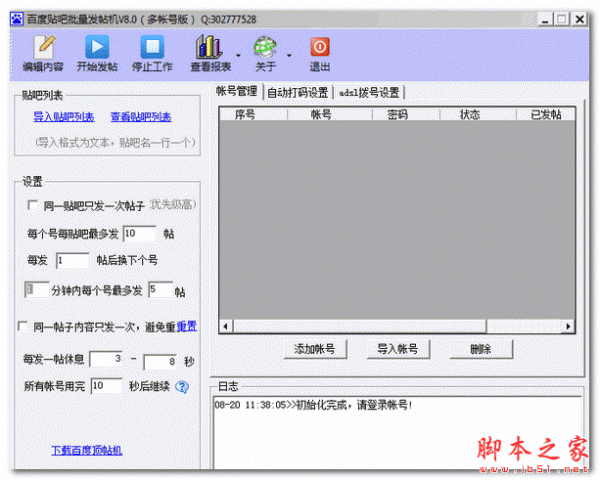Viewport: 600px width, 480px height.
Task: Click the 已发帖 column header
Action: pyautogui.click(x=546, y=114)
